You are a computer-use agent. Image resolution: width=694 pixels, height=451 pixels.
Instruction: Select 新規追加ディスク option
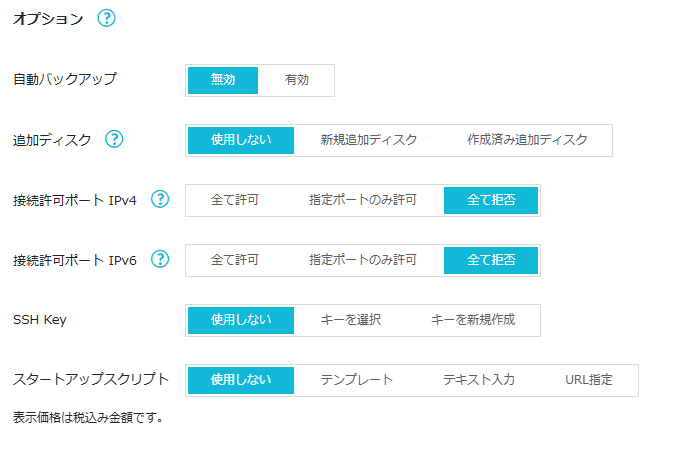[368, 140]
